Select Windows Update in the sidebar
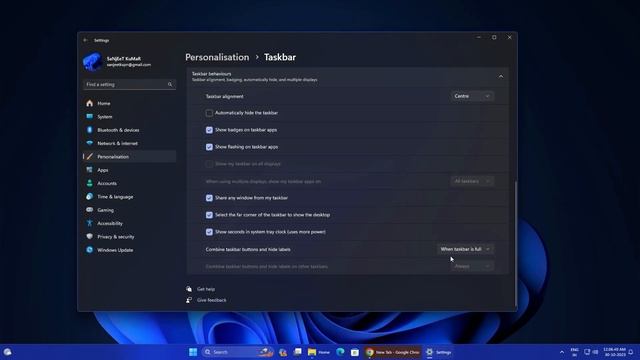The height and width of the screenshot is (360, 640). (129, 250)
